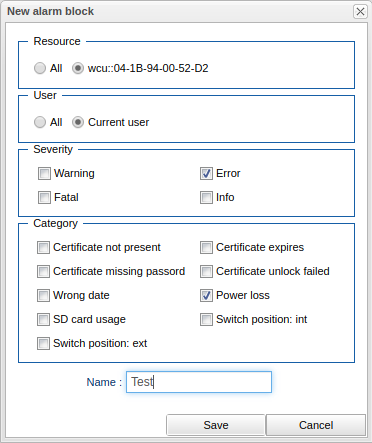Image resolution: width=372 pixels, height=443 pixels.
Task: Enable the Info severity checkbox
Action: (x=206, y=197)
